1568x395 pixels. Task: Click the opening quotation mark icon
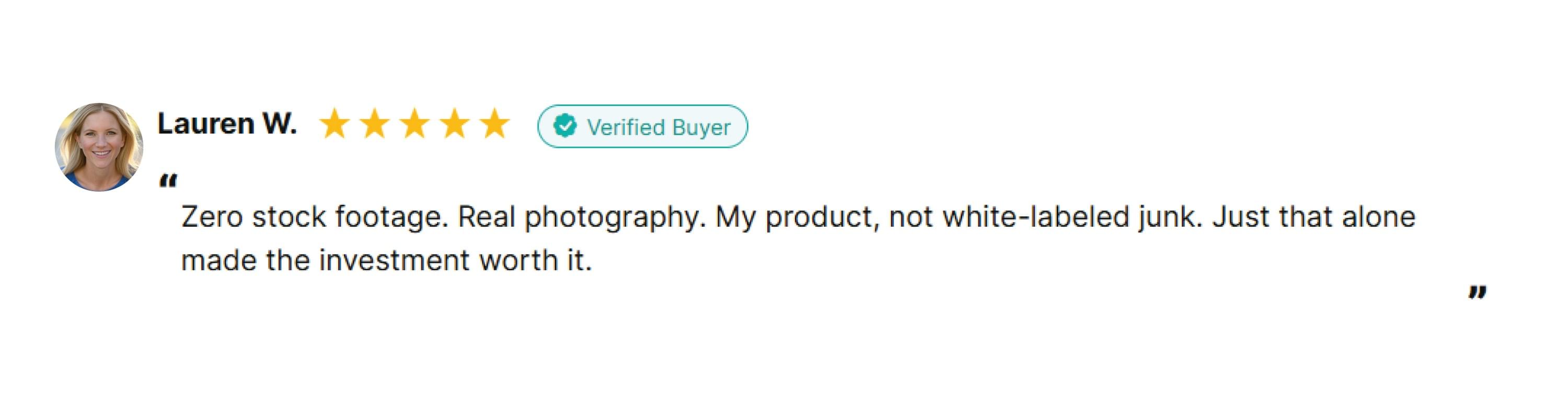click(x=168, y=181)
